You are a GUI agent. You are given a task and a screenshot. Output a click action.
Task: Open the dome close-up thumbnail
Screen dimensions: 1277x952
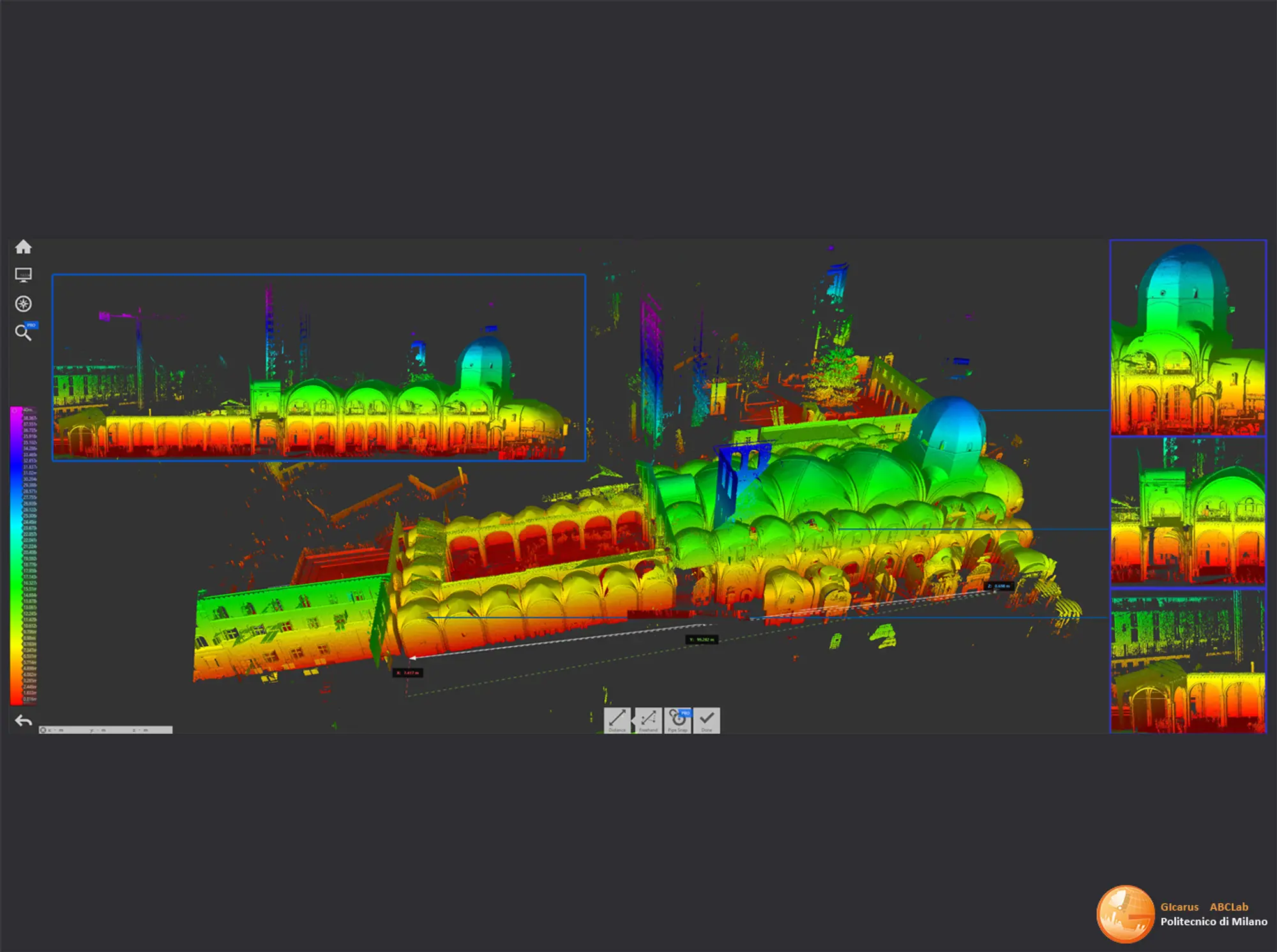(1188, 338)
